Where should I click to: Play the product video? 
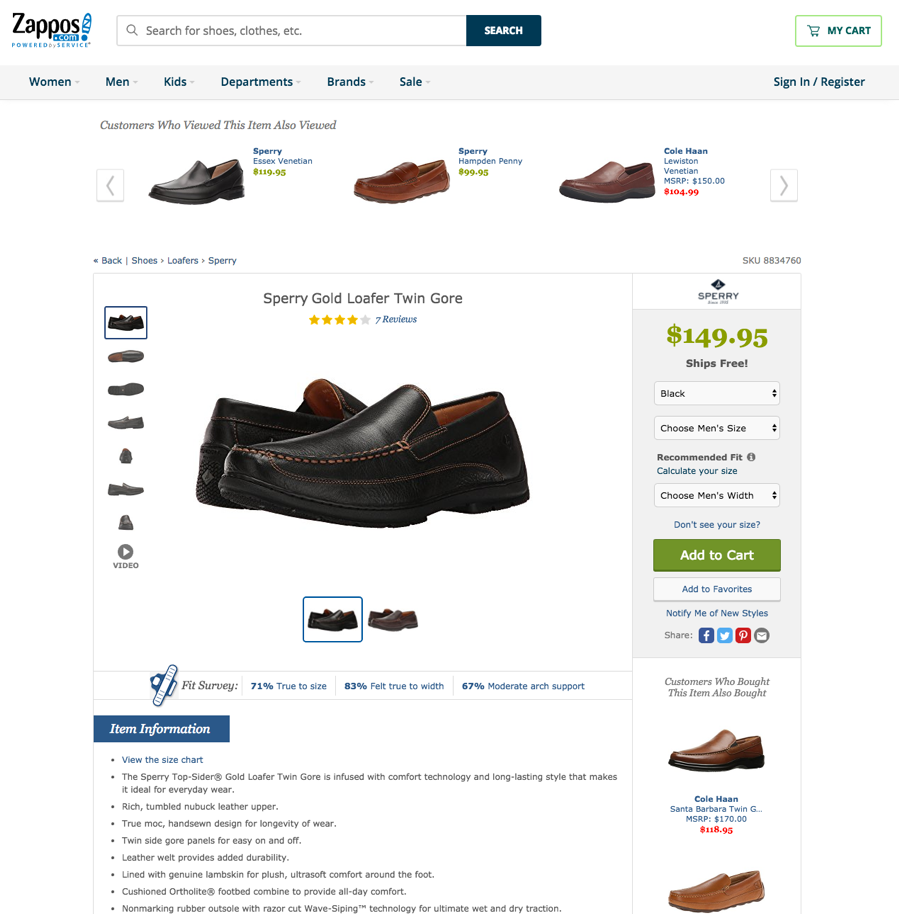point(125,556)
